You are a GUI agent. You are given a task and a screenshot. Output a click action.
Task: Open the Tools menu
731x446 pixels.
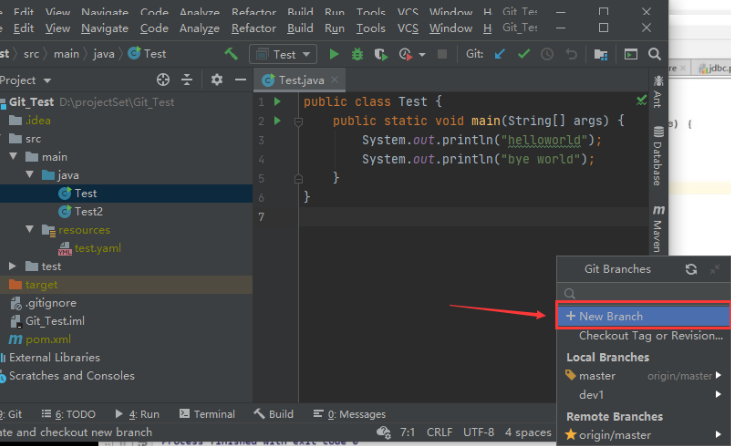click(x=371, y=28)
